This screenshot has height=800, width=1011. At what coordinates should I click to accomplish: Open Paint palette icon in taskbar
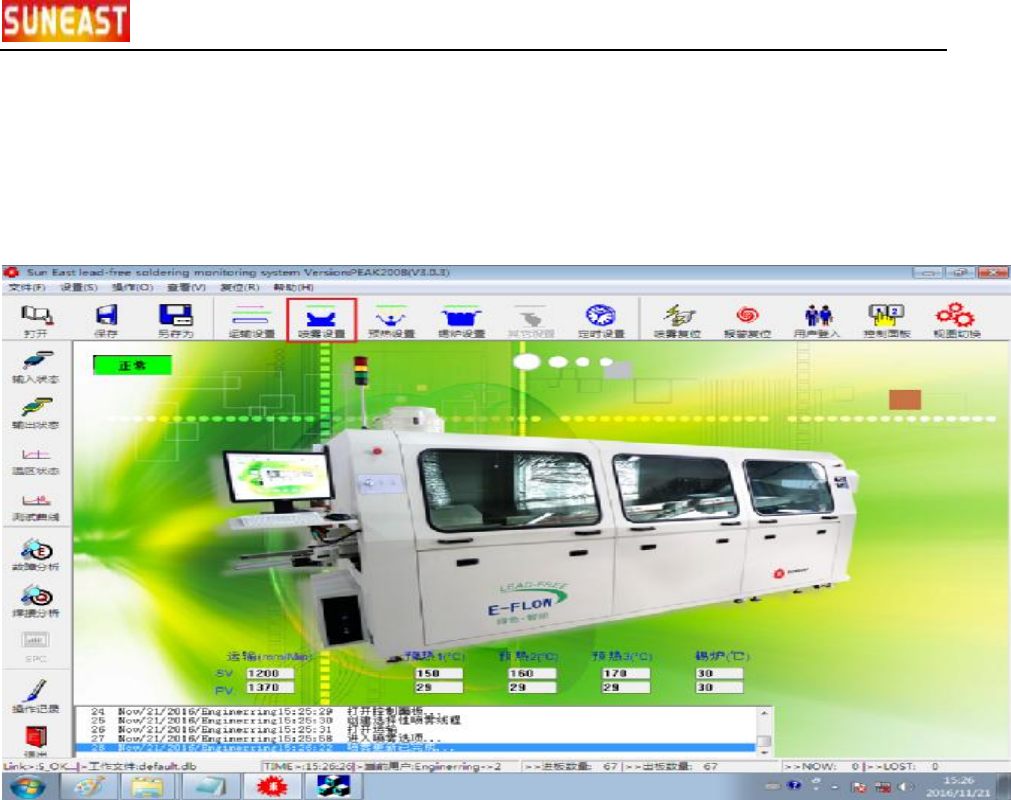(x=90, y=787)
